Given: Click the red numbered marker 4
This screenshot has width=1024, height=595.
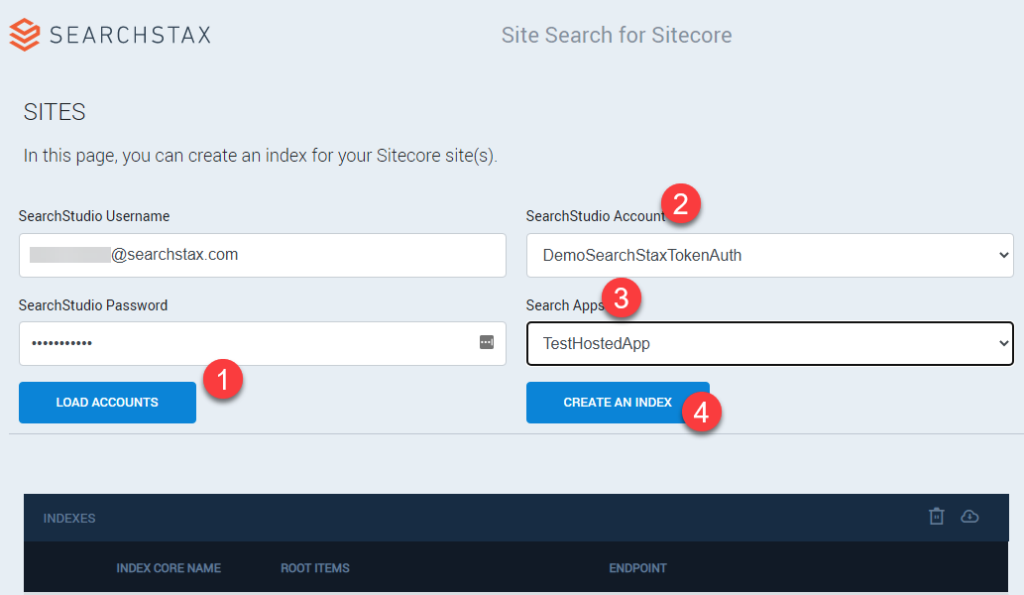Looking at the screenshot, I should pyautogui.click(x=704, y=411).
